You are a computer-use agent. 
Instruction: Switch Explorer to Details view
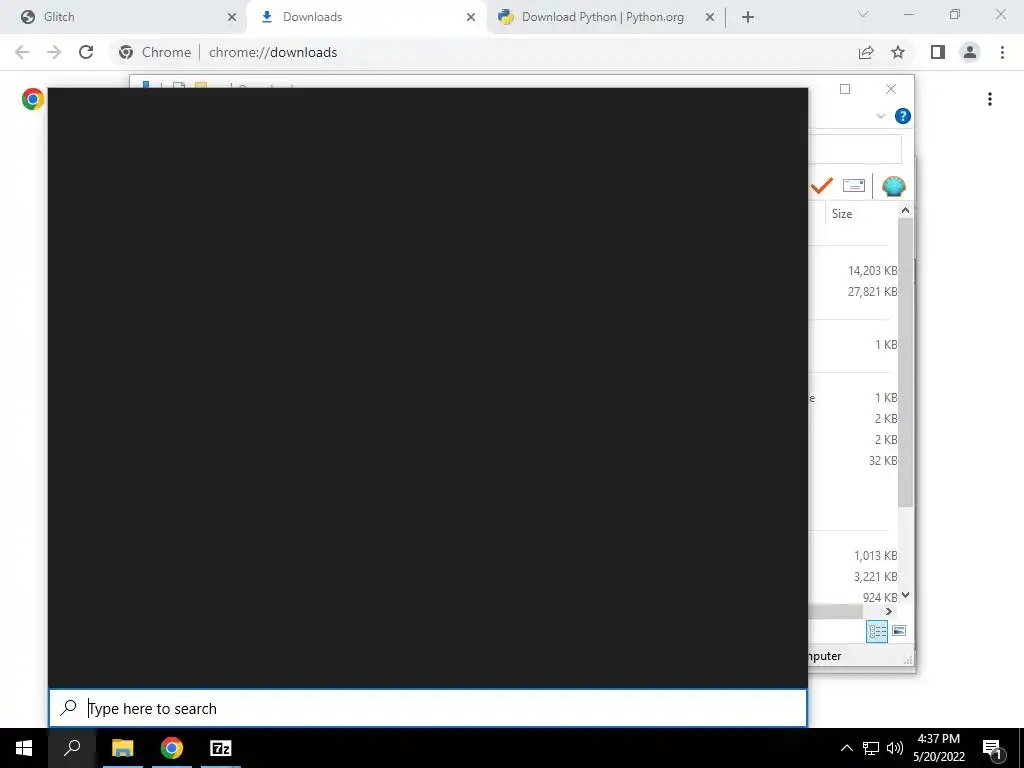(877, 631)
